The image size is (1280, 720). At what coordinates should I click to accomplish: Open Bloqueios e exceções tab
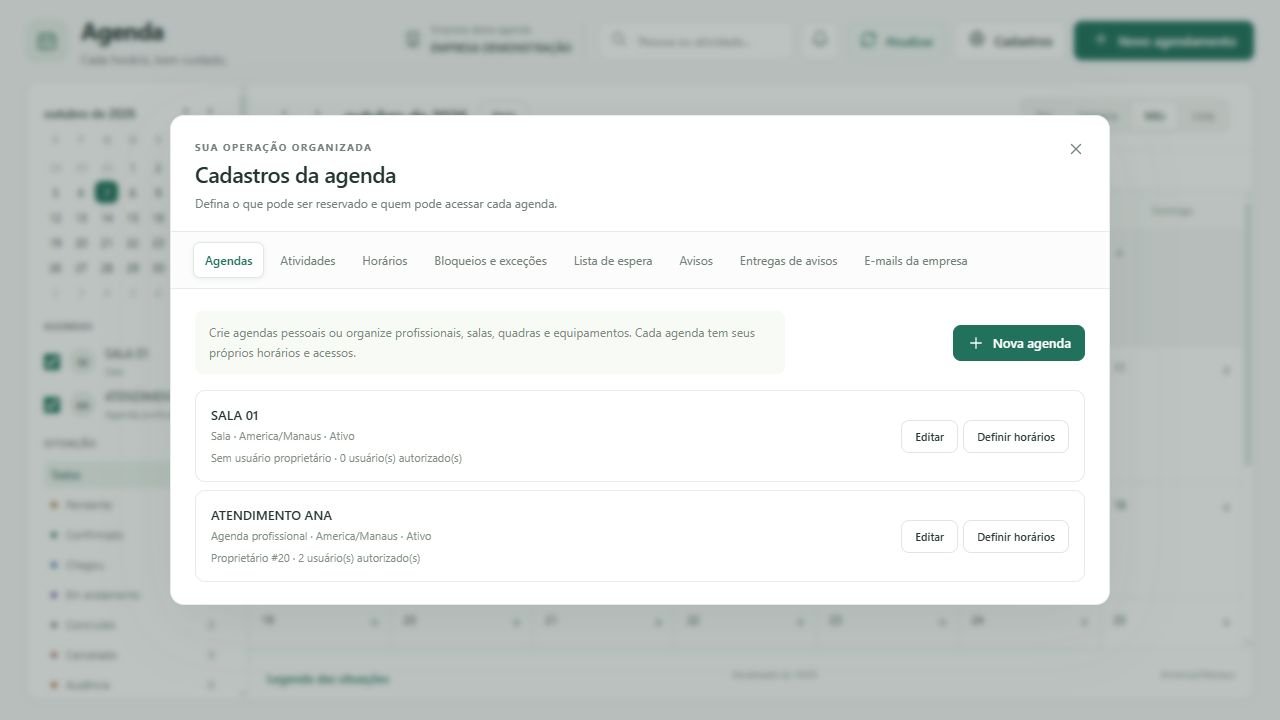(x=490, y=260)
